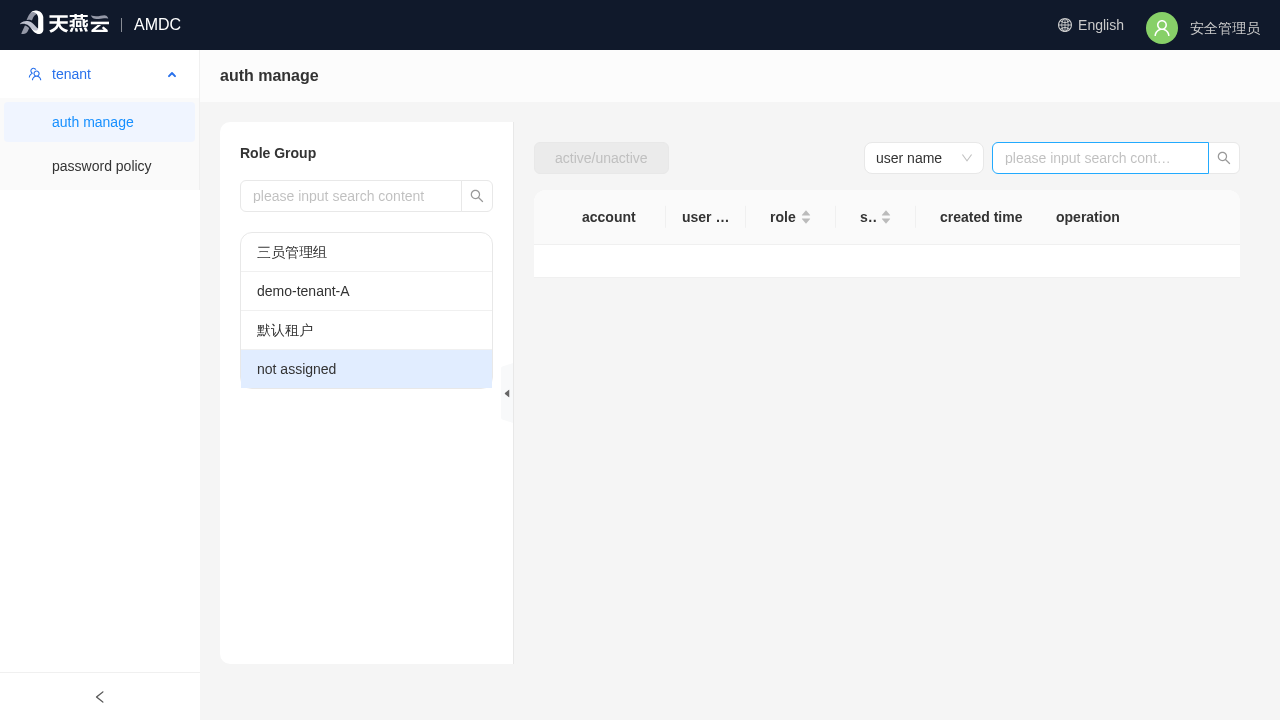Collapse the sidebar with the left arrow
Image resolution: width=1280 pixels, height=720 pixels.
(x=100, y=697)
